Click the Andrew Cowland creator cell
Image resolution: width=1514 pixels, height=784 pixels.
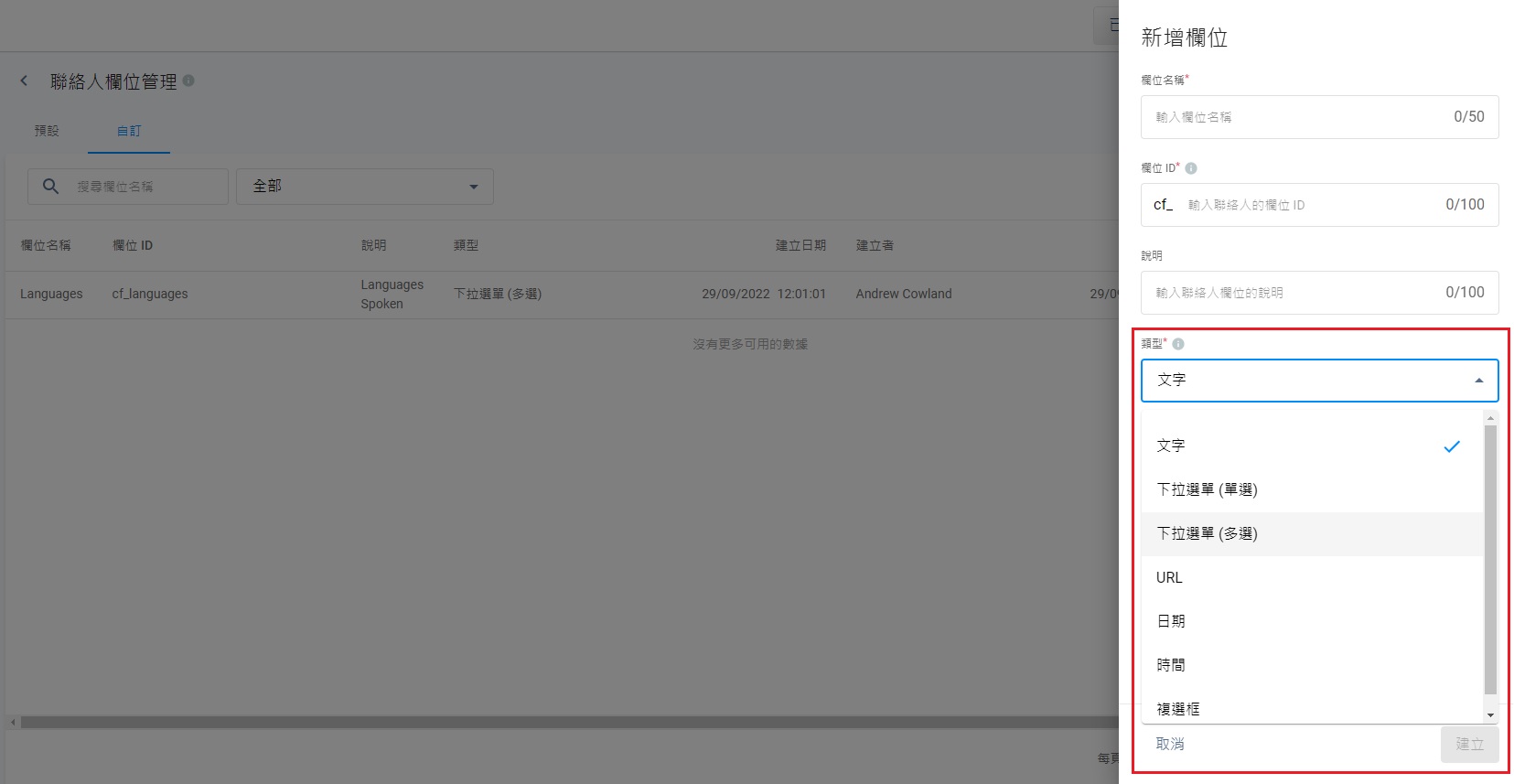[x=904, y=294]
